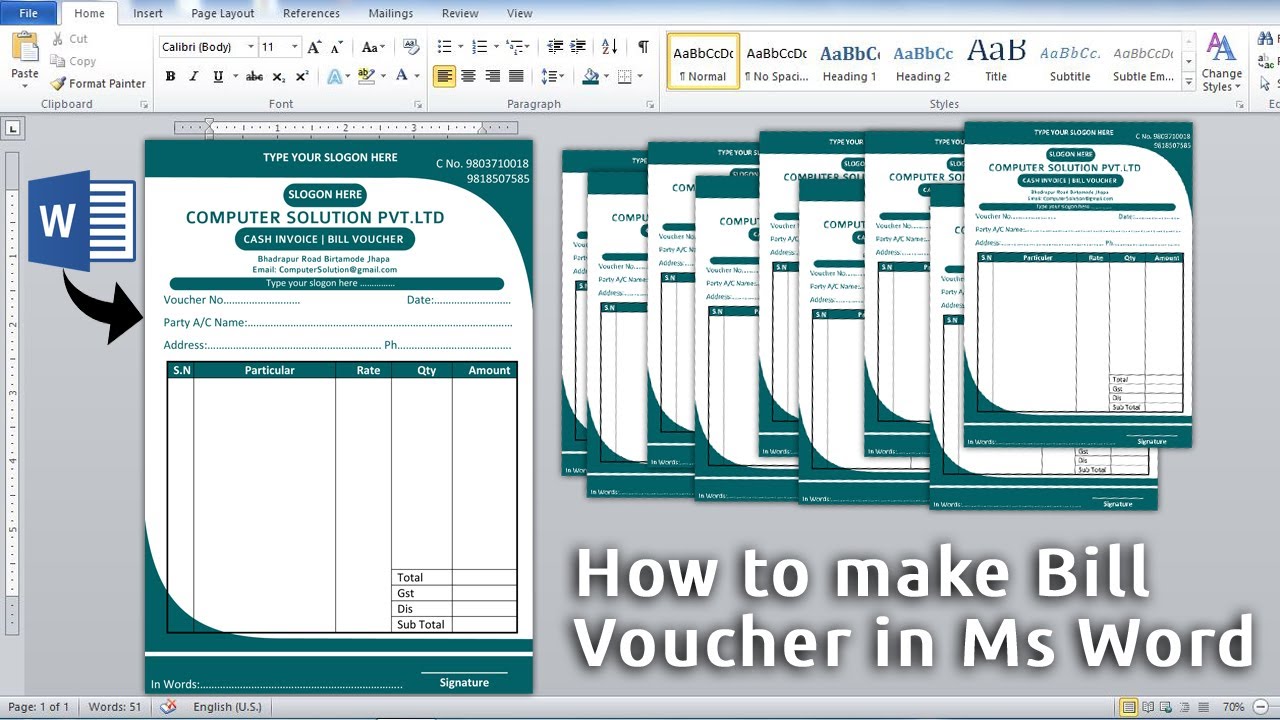Switch to the Mailings tab

pyautogui.click(x=390, y=13)
